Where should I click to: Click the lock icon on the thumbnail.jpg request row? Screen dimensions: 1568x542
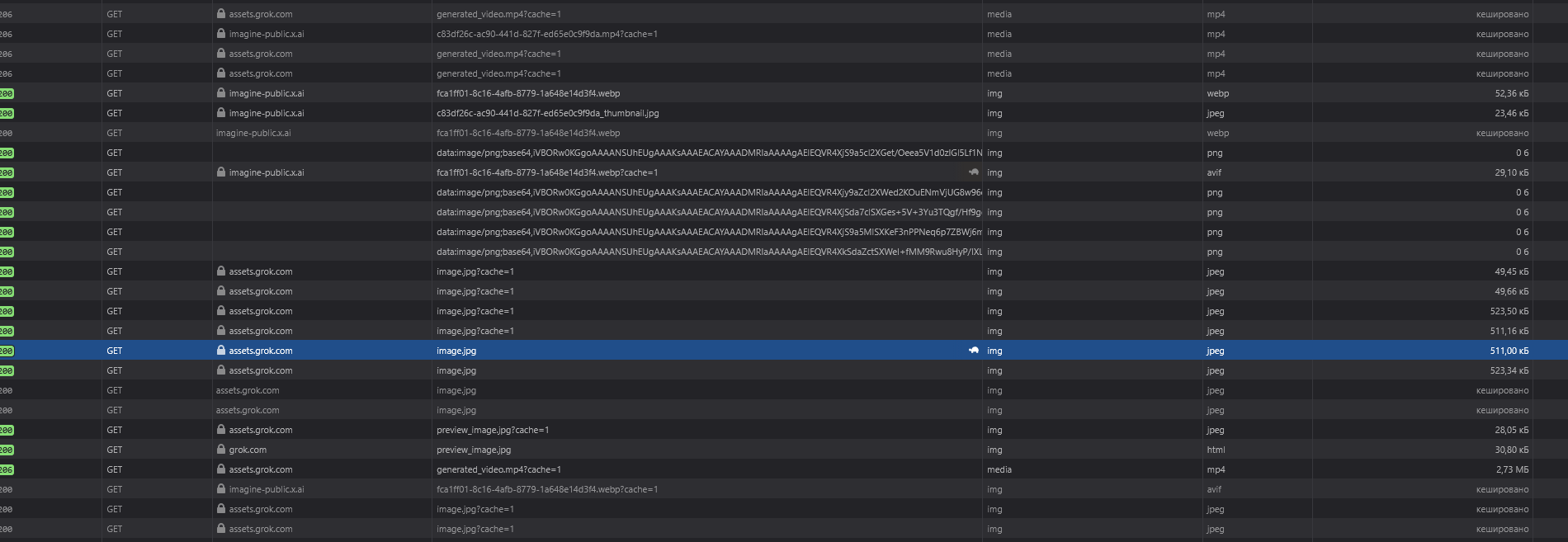(221, 113)
